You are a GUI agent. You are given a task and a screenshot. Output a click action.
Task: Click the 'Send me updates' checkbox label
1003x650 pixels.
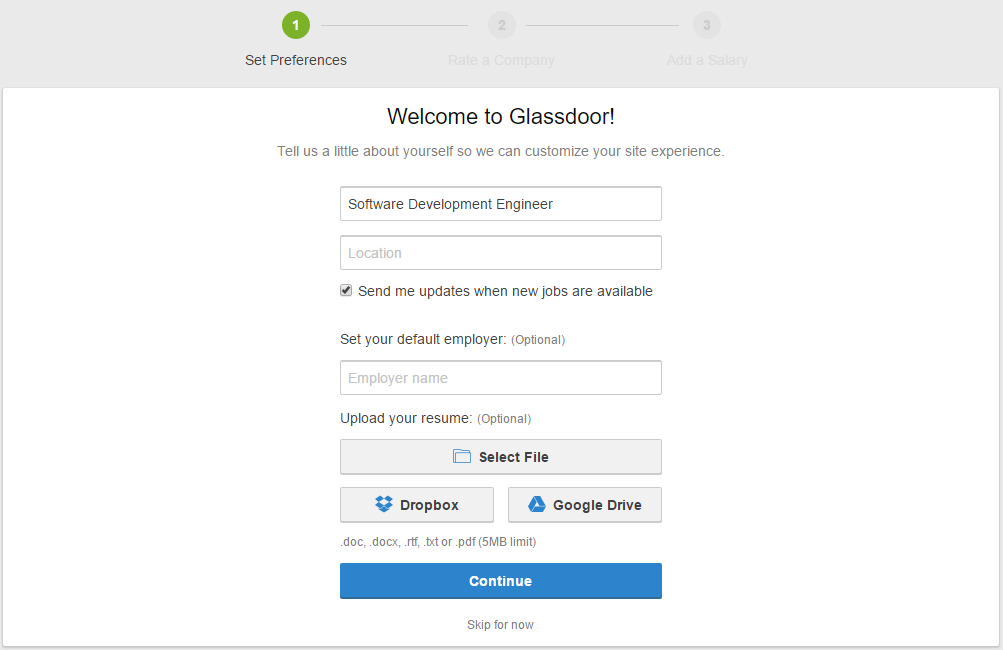click(505, 291)
